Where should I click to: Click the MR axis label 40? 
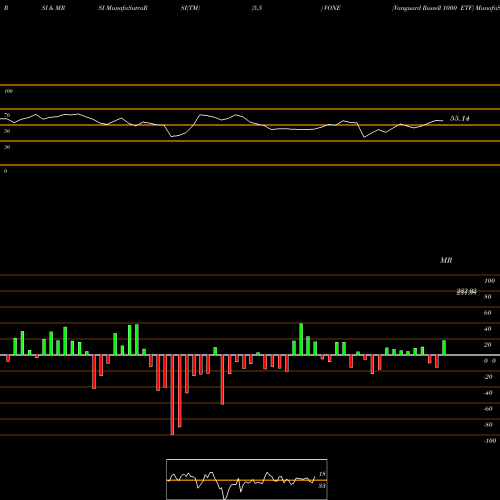(487, 329)
